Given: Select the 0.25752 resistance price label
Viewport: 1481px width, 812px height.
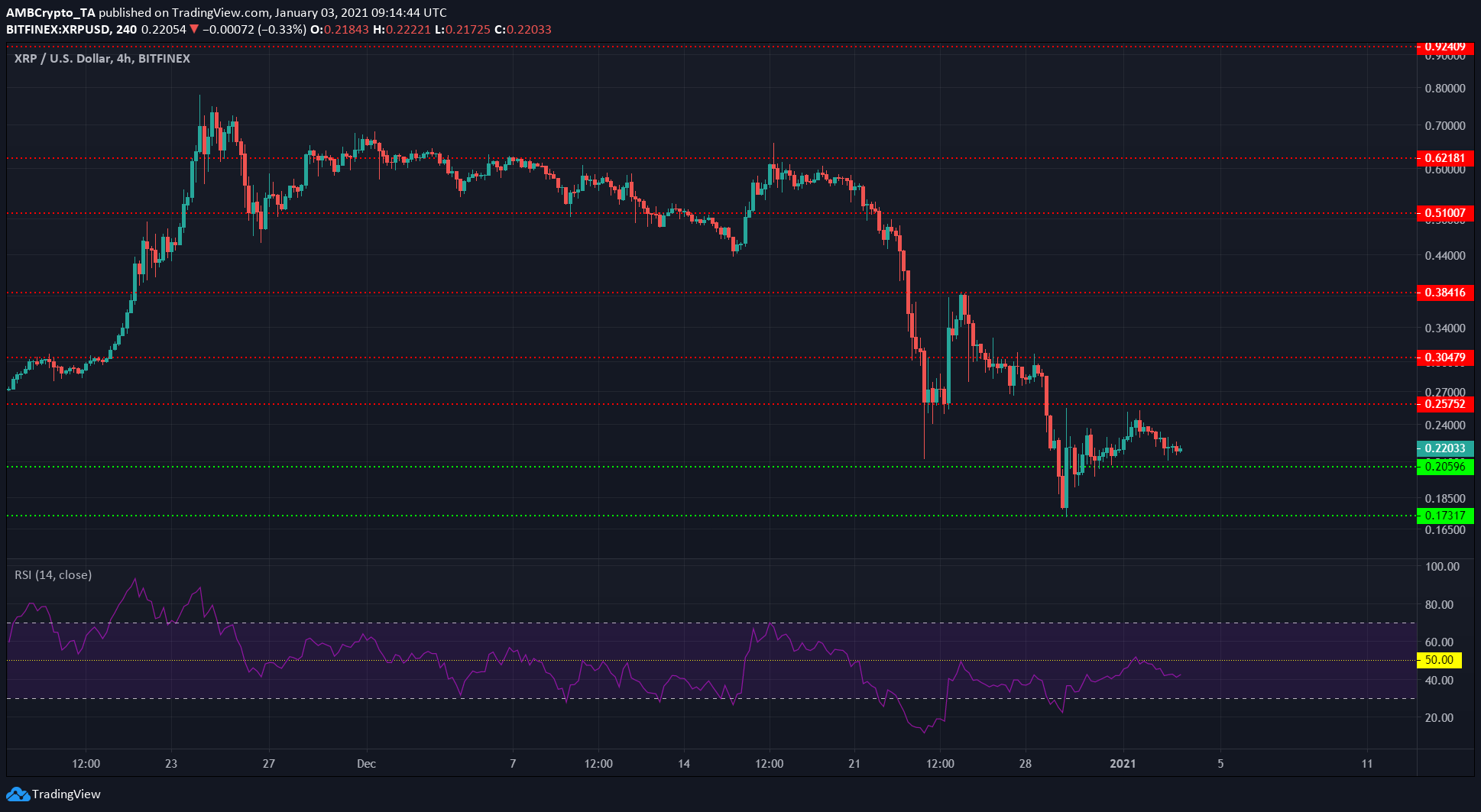Looking at the screenshot, I should [1445, 404].
